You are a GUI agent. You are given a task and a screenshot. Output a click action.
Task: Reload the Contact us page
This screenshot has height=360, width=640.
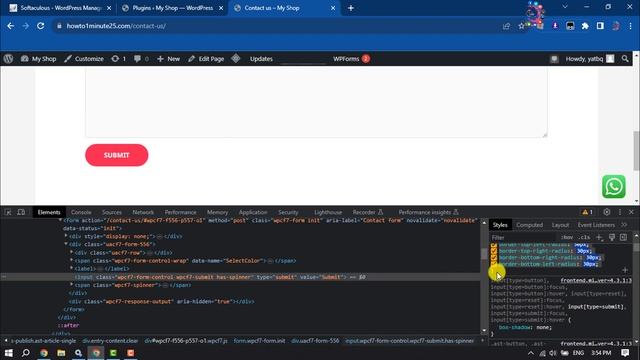pyautogui.click(x=40, y=26)
